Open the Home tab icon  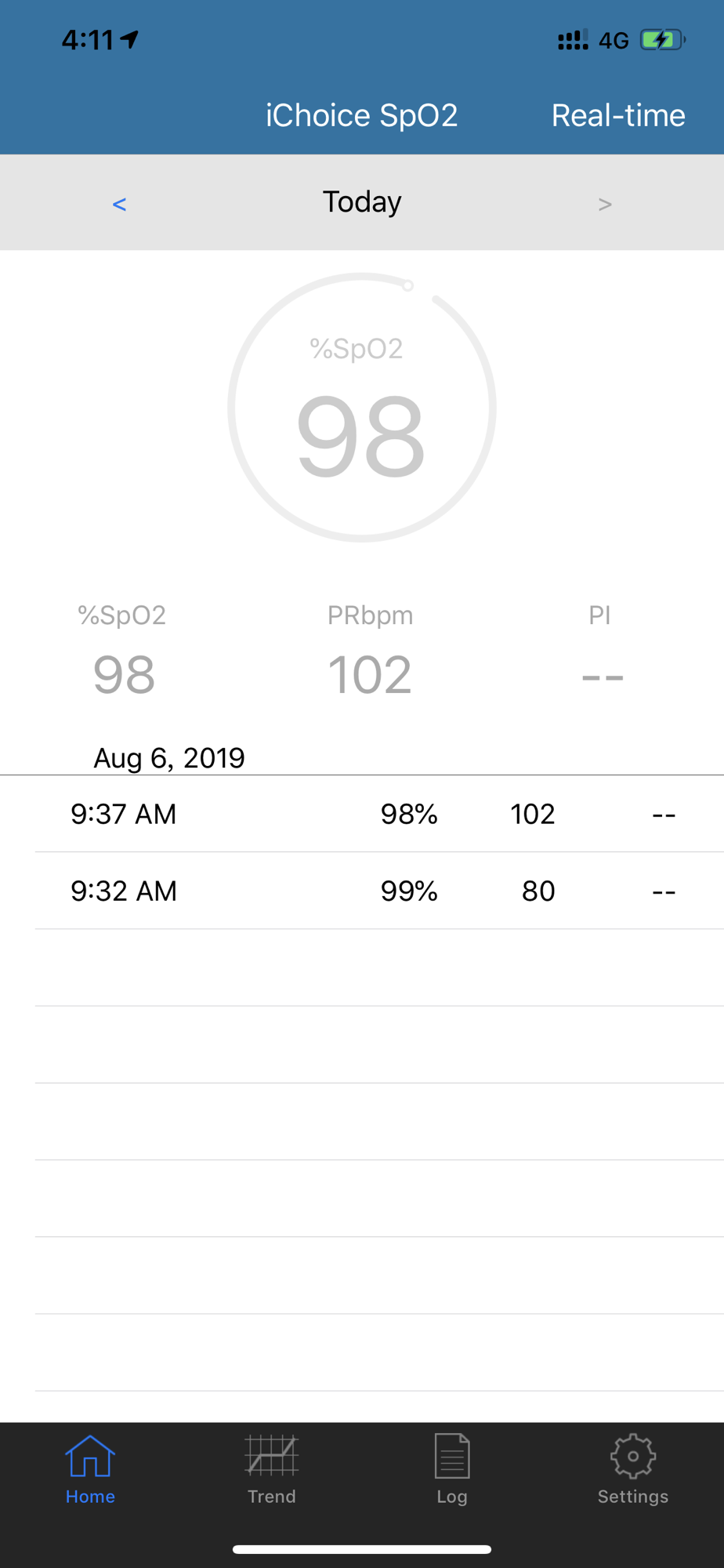coord(90,1456)
